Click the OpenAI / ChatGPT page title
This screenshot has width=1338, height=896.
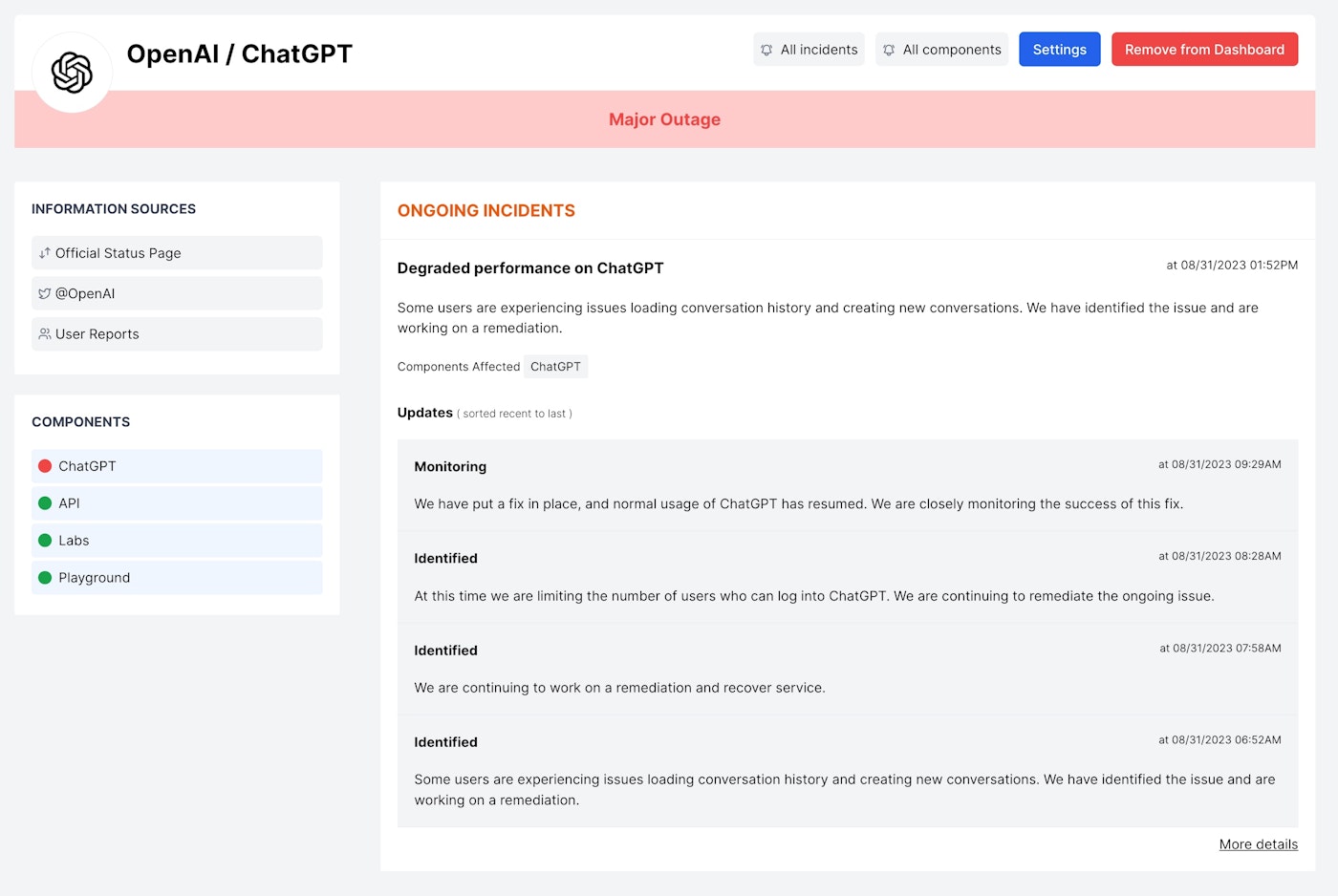(240, 53)
